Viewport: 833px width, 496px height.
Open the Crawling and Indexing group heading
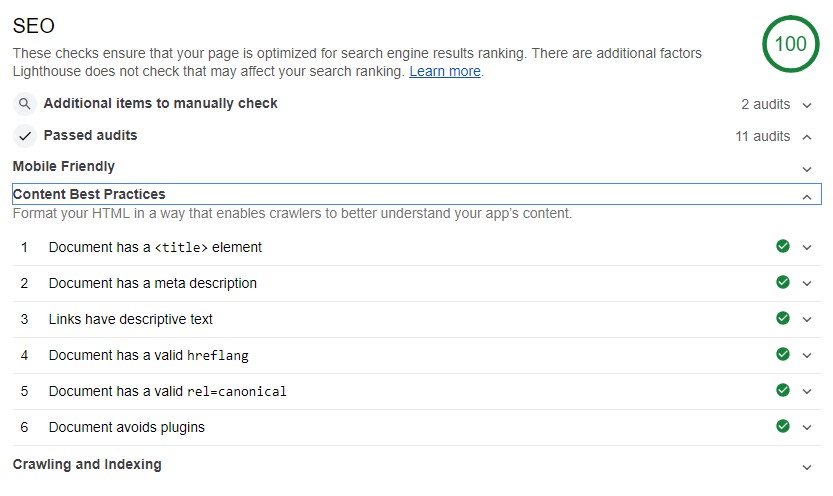pyautogui.click(x=87, y=464)
